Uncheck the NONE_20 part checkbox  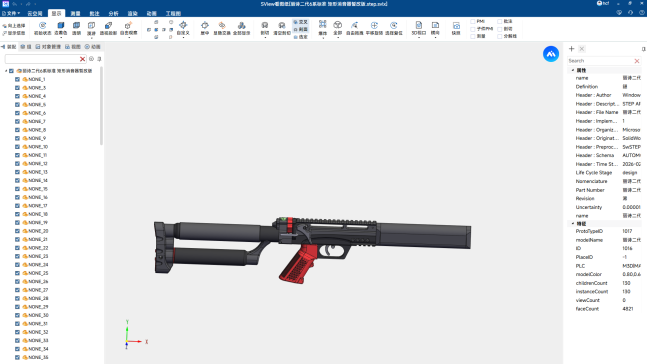click(x=17, y=231)
